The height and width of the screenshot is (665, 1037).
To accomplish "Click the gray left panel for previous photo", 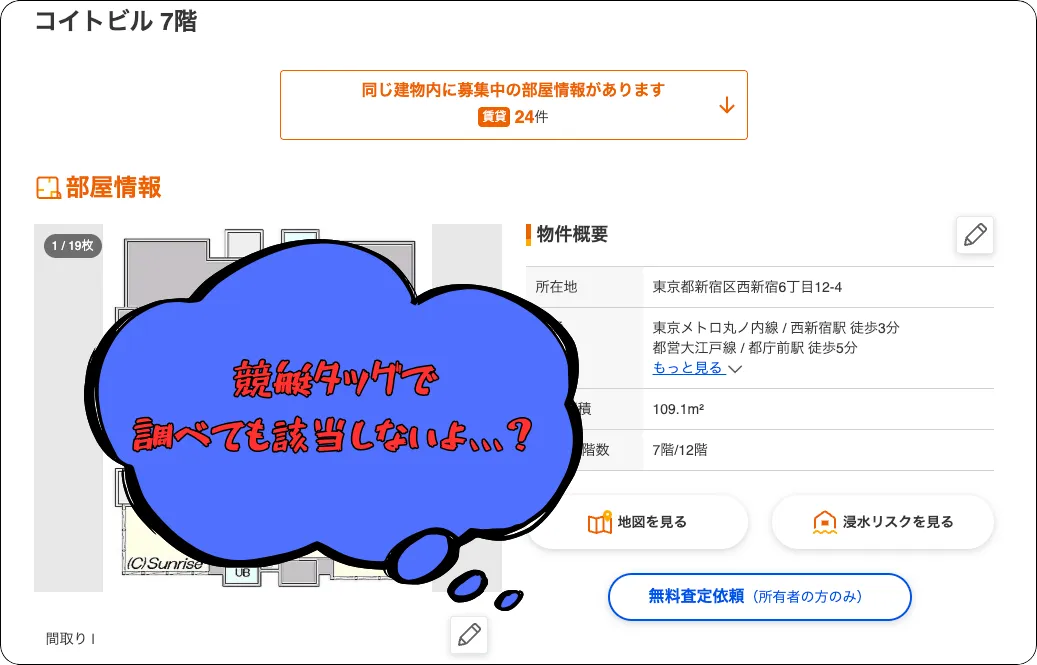I will [x=69, y=408].
